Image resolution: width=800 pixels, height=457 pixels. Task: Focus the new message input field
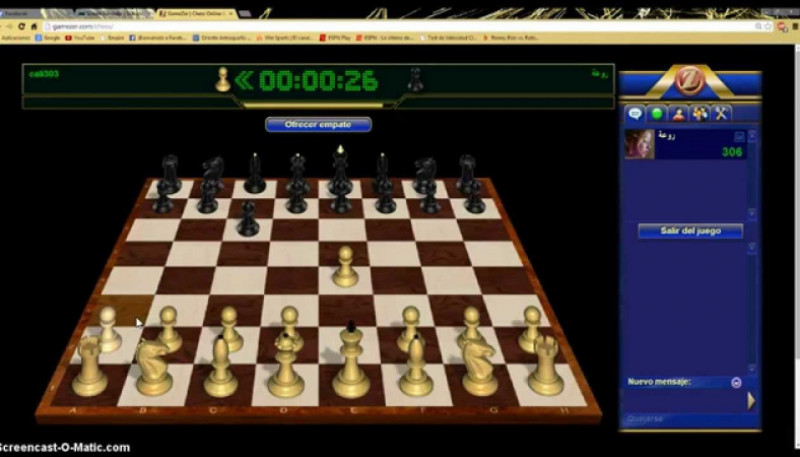684,401
